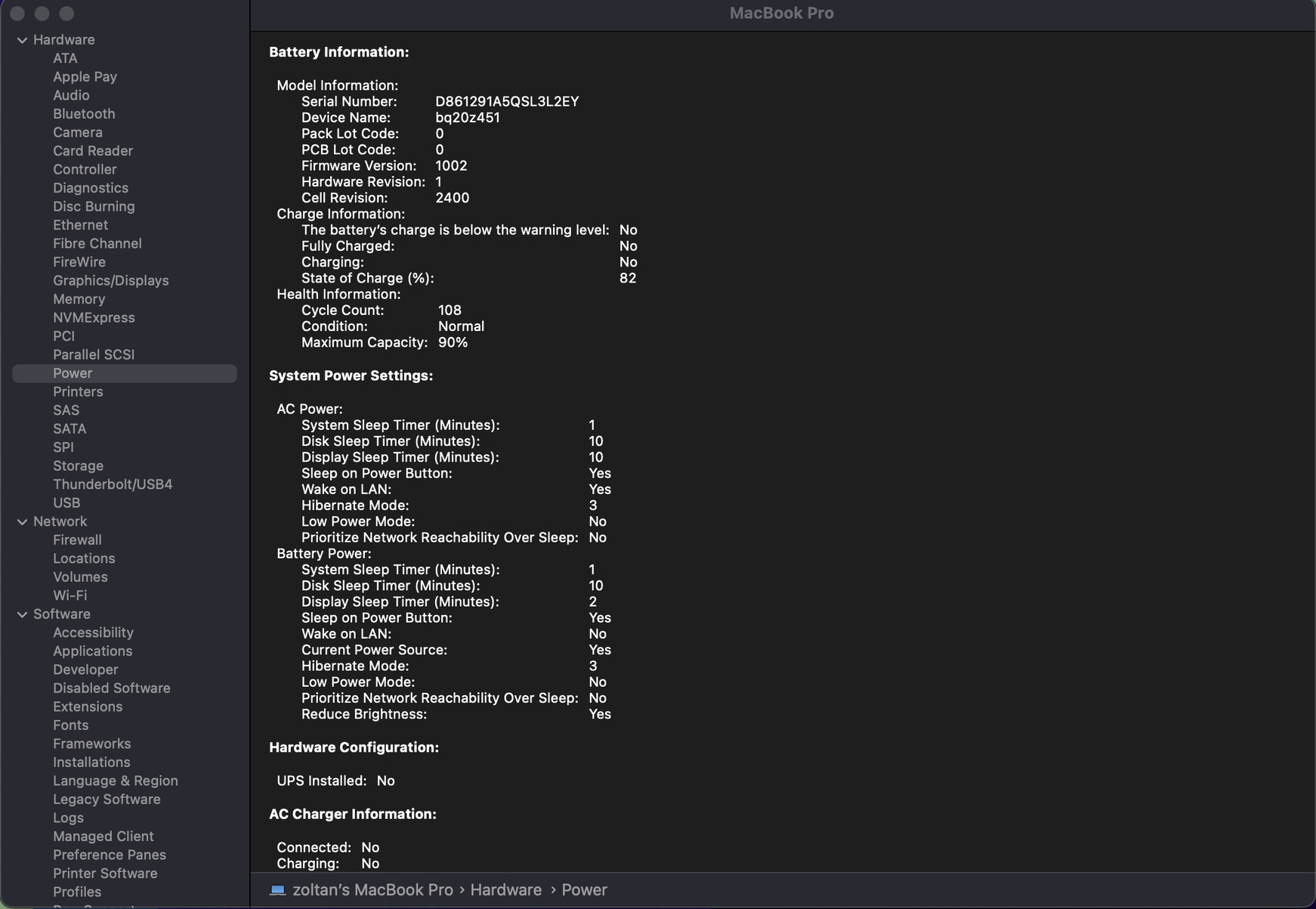The height and width of the screenshot is (909, 1316).
Task: View Installations history
Action: pyautogui.click(x=91, y=762)
